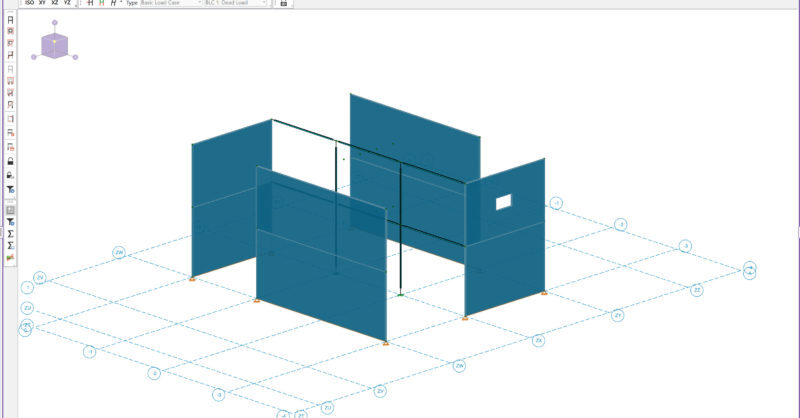Screen dimensions: 800x418
Task: Switch to ISO view
Action: coord(29,3)
